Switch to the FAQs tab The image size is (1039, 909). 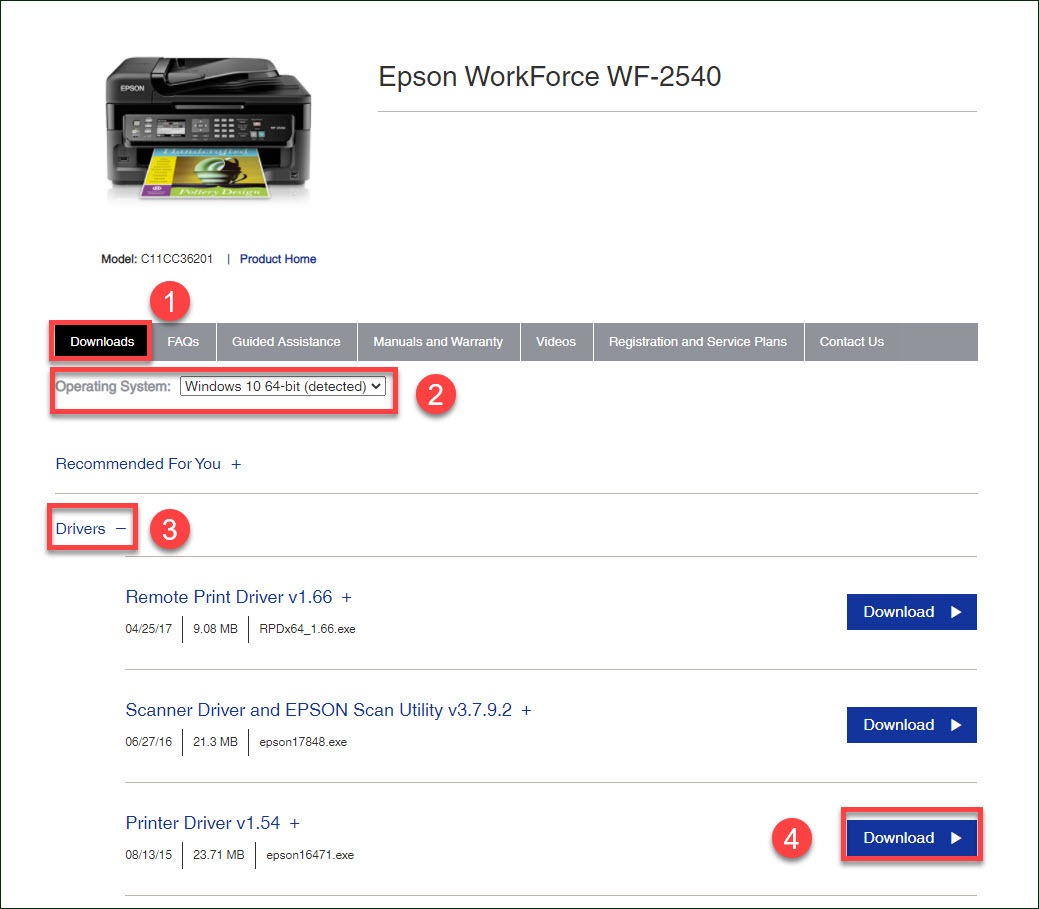tap(183, 341)
